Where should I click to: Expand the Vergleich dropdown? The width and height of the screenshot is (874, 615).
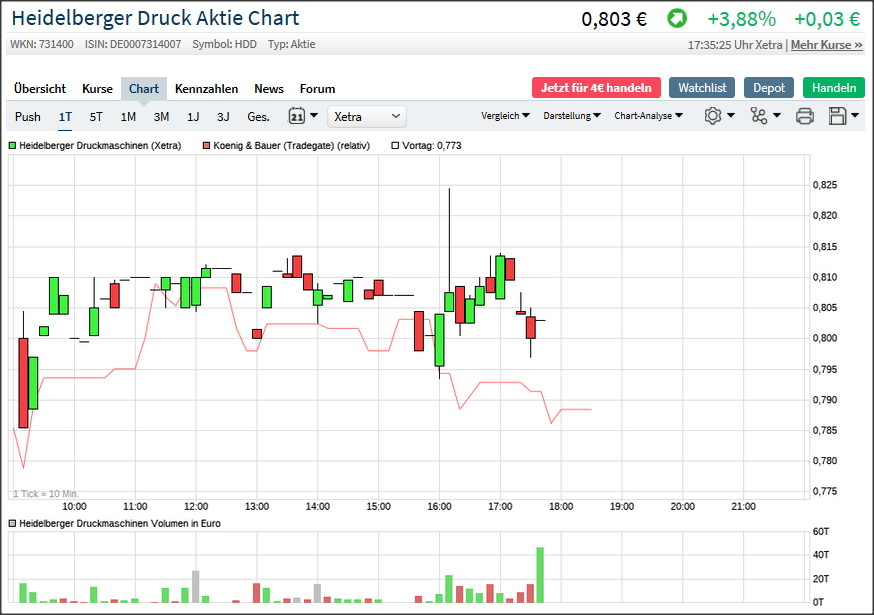pos(505,116)
